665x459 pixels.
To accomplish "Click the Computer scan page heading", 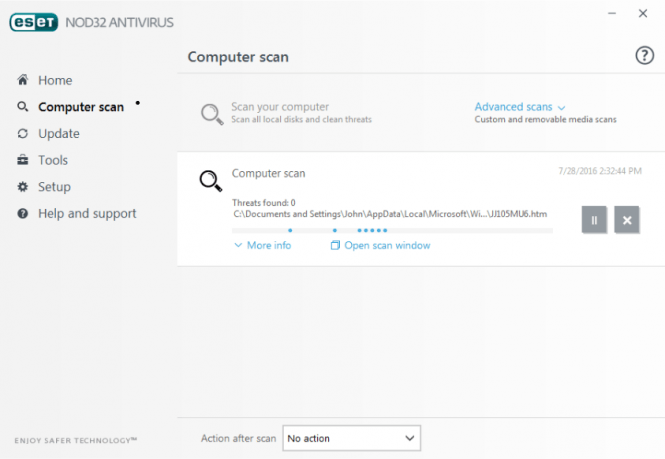I will coord(238,57).
